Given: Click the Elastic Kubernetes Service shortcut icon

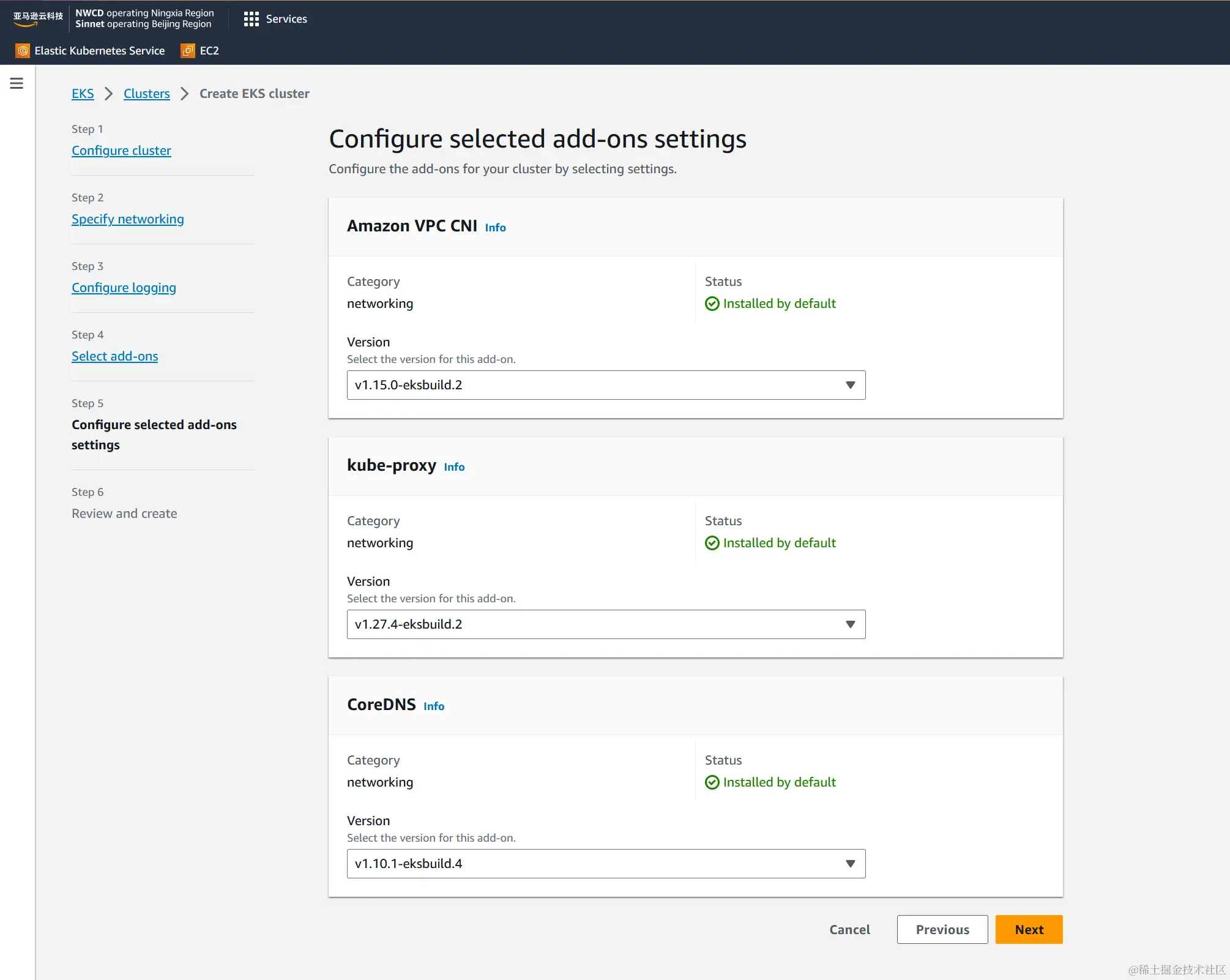Looking at the screenshot, I should 23,51.
